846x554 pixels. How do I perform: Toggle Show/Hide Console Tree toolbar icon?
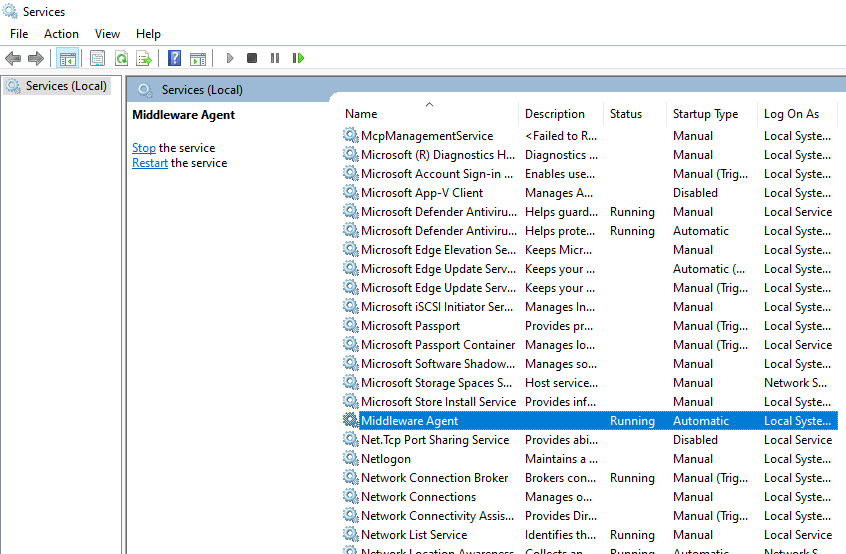pos(67,58)
